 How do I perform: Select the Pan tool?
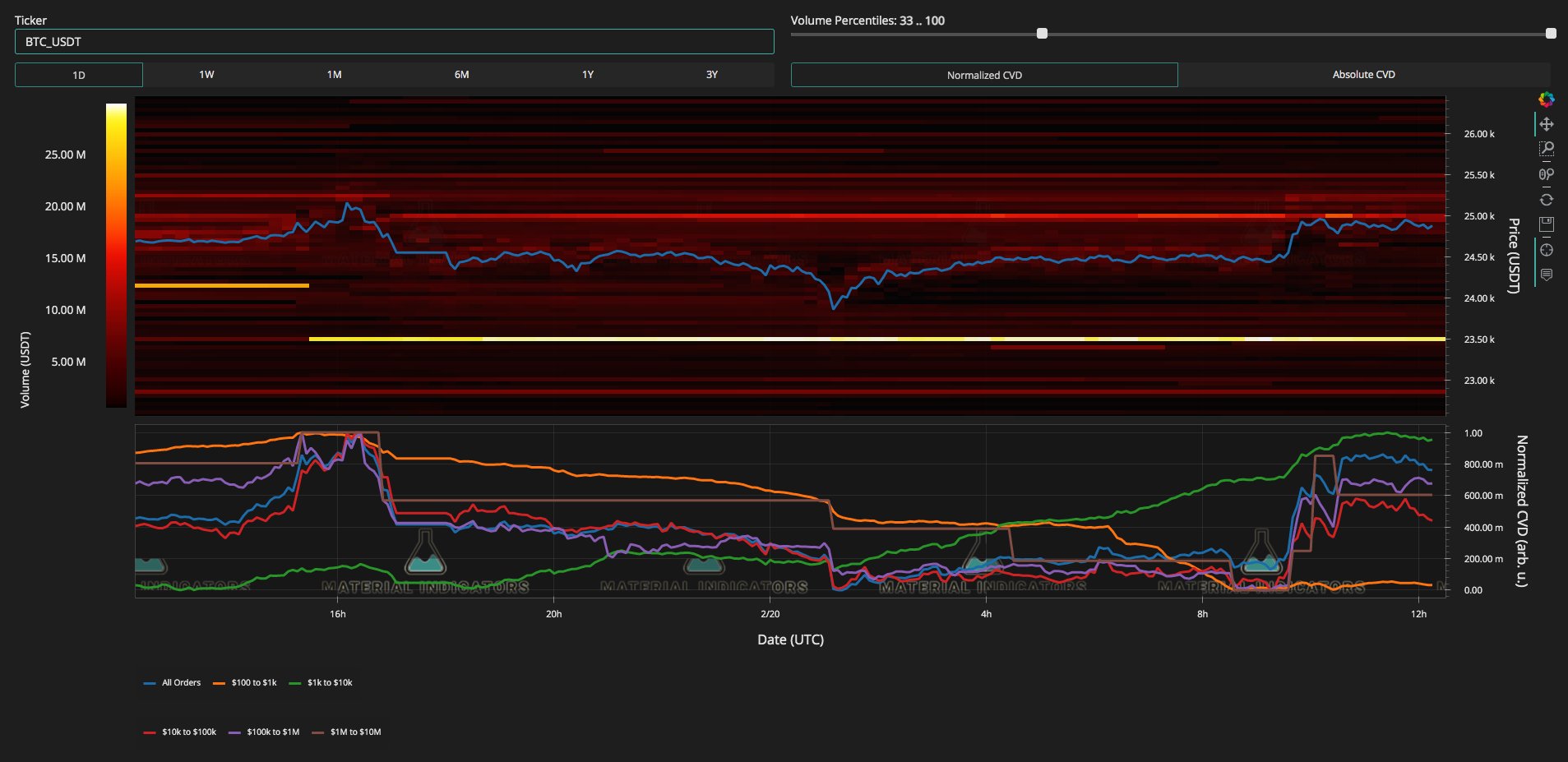click(x=1546, y=124)
